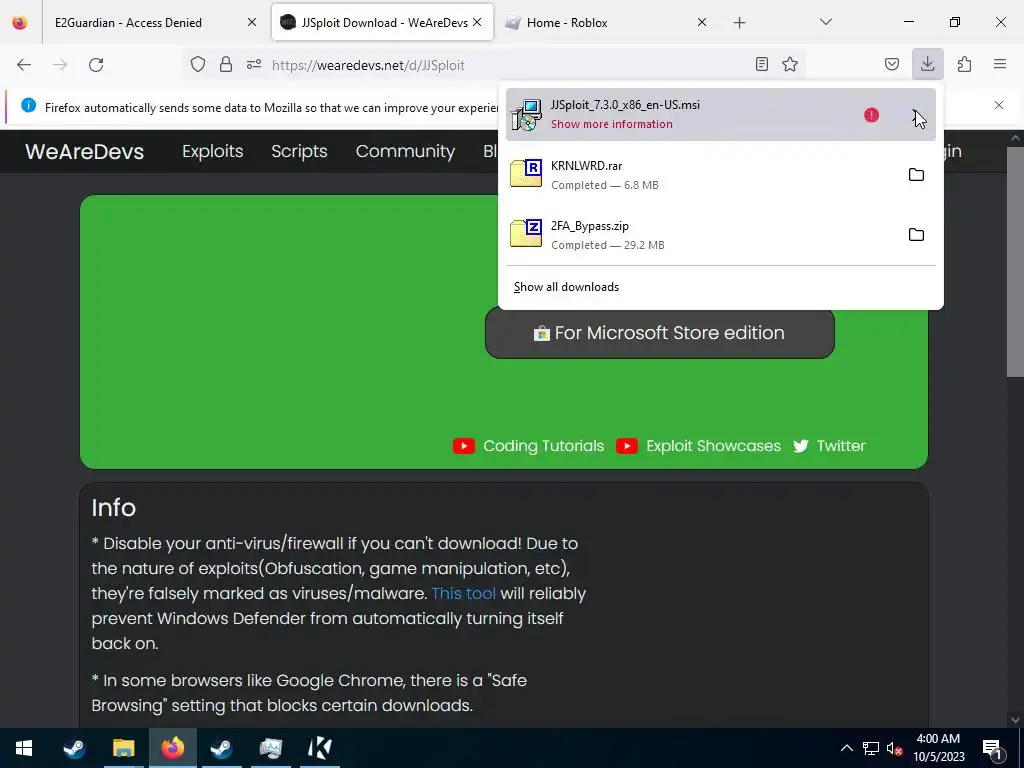The image size is (1024, 768).
Task: Close the JJSploit Download tab
Action: 477,23
